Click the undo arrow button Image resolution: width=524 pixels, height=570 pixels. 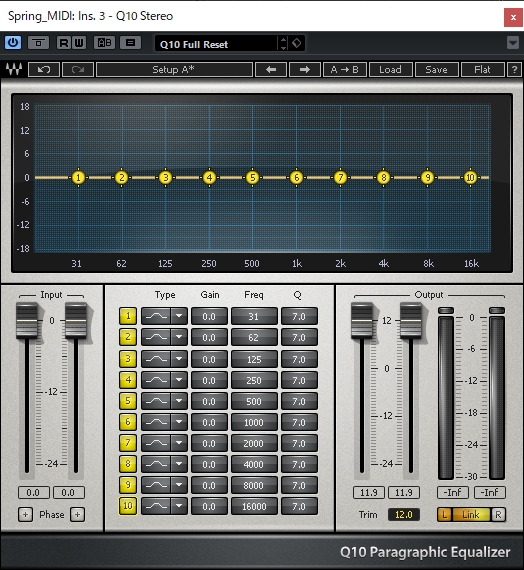click(x=44, y=69)
